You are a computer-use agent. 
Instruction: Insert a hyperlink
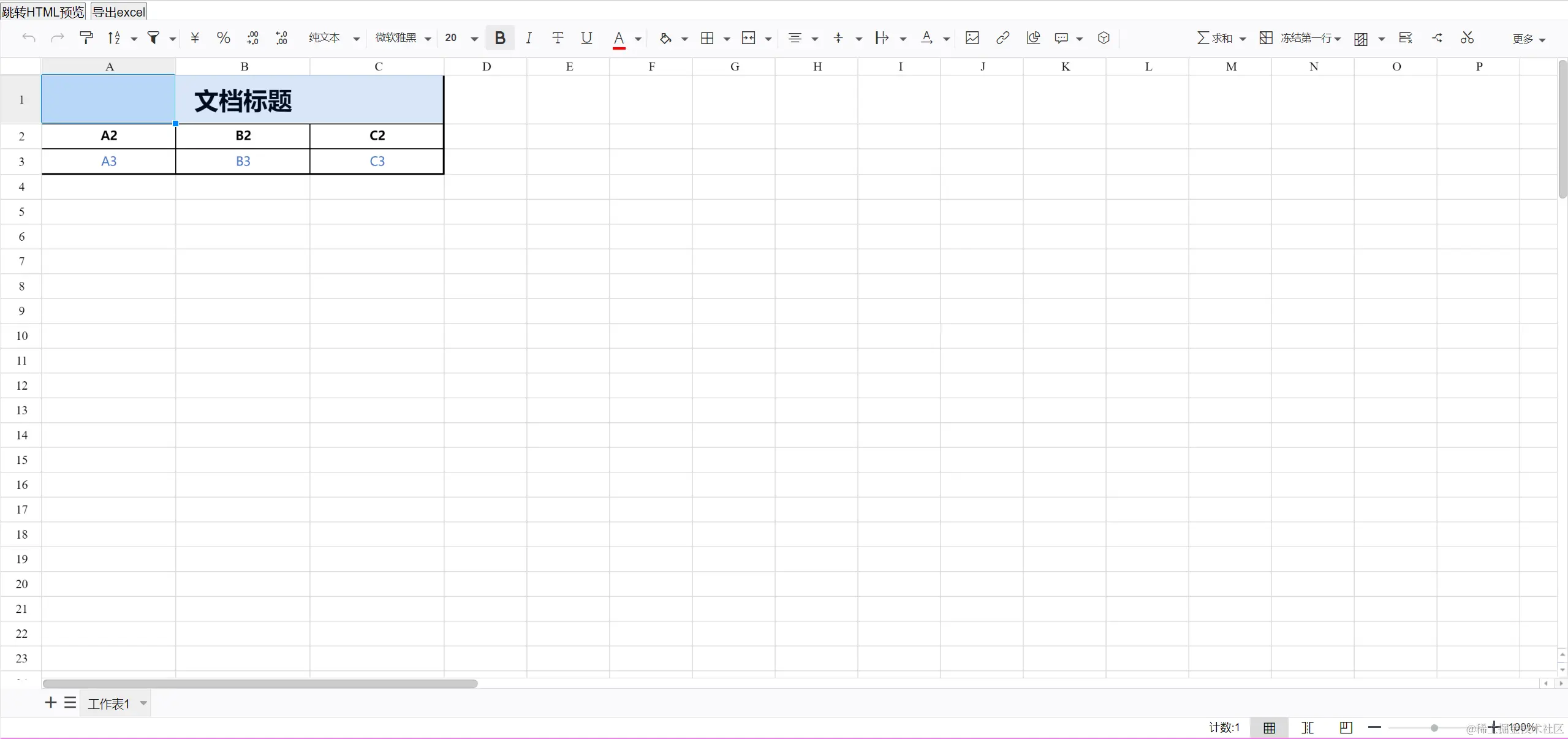[x=1002, y=37]
